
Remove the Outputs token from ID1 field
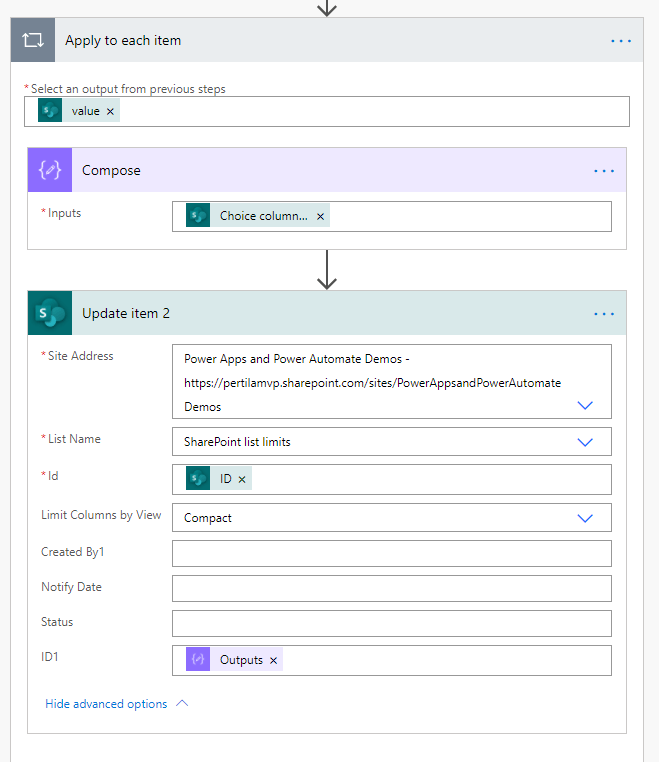(273, 661)
